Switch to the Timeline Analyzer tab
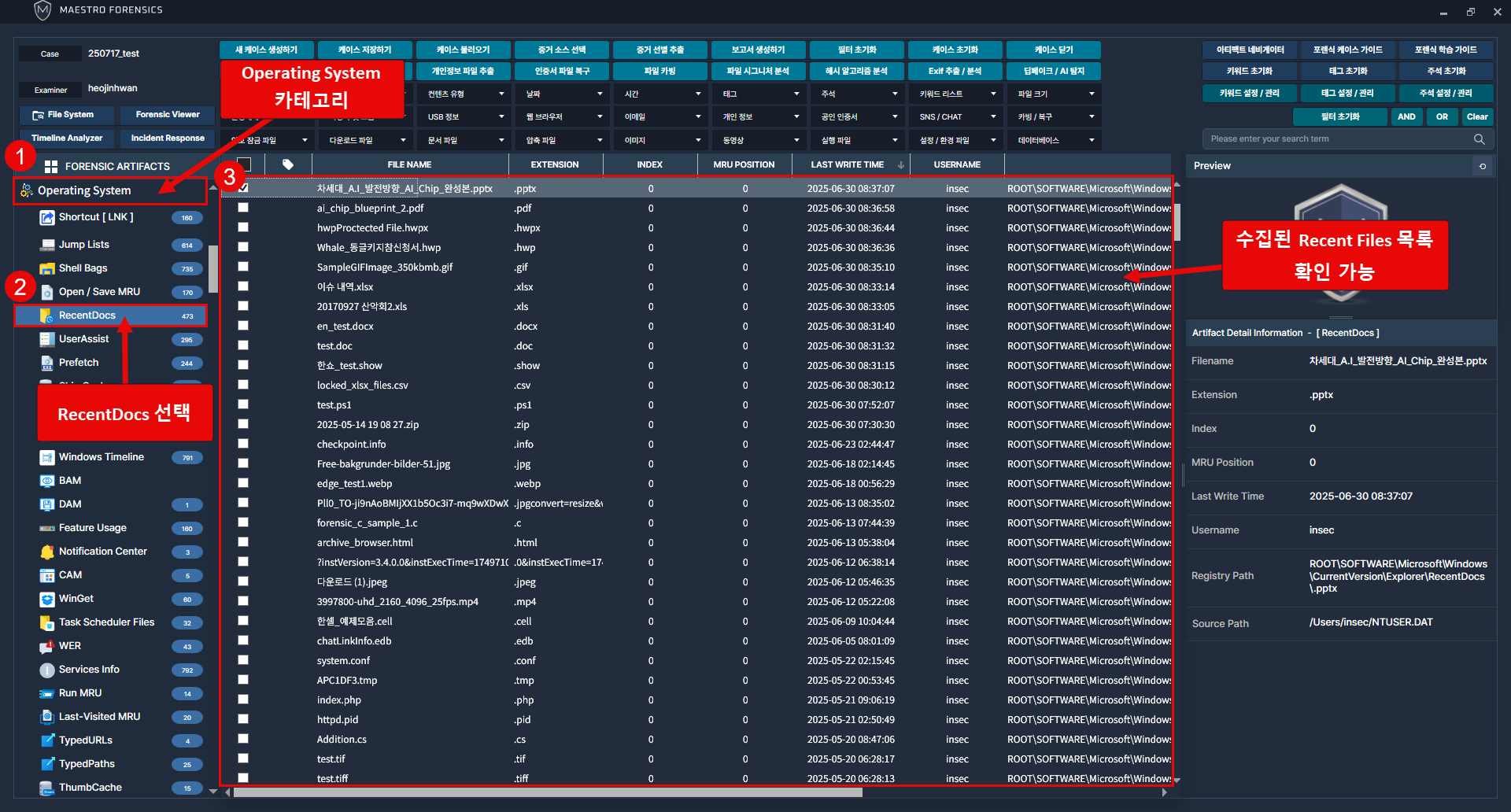This screenshot has width=1511, height=812. coord(67,138)
